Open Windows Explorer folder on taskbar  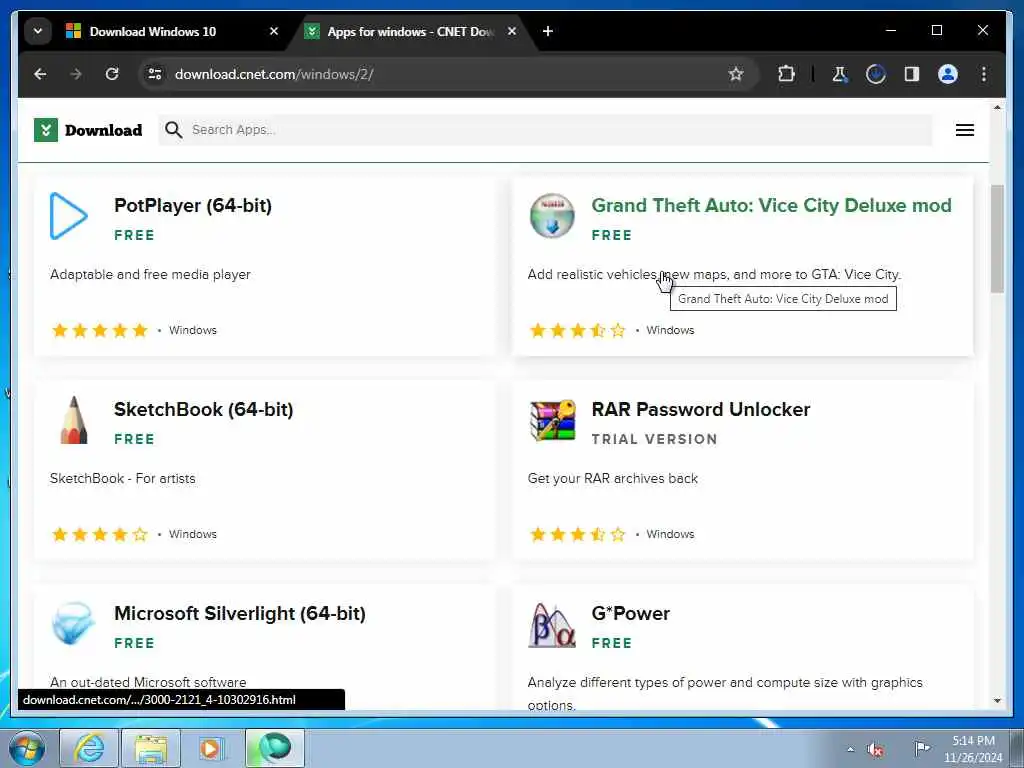coord(152,748)
